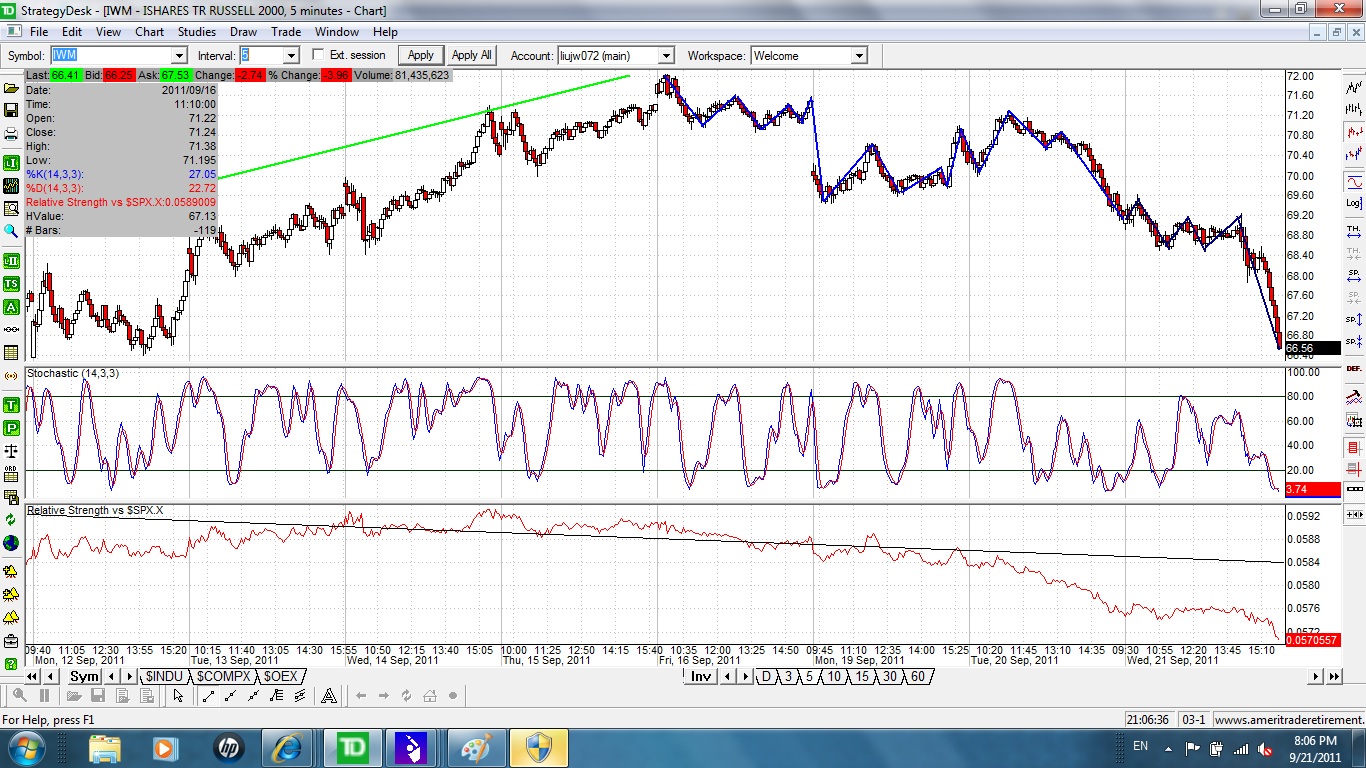This screenshot has height=768, width=1366.
Task: Select the trendline drawing tool
Action: pos(208,696)
